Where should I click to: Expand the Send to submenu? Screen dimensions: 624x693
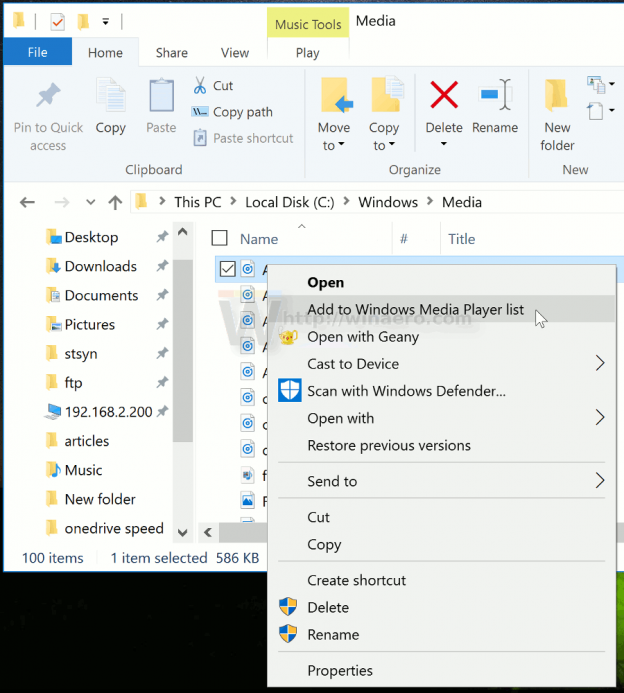[600, 480]
